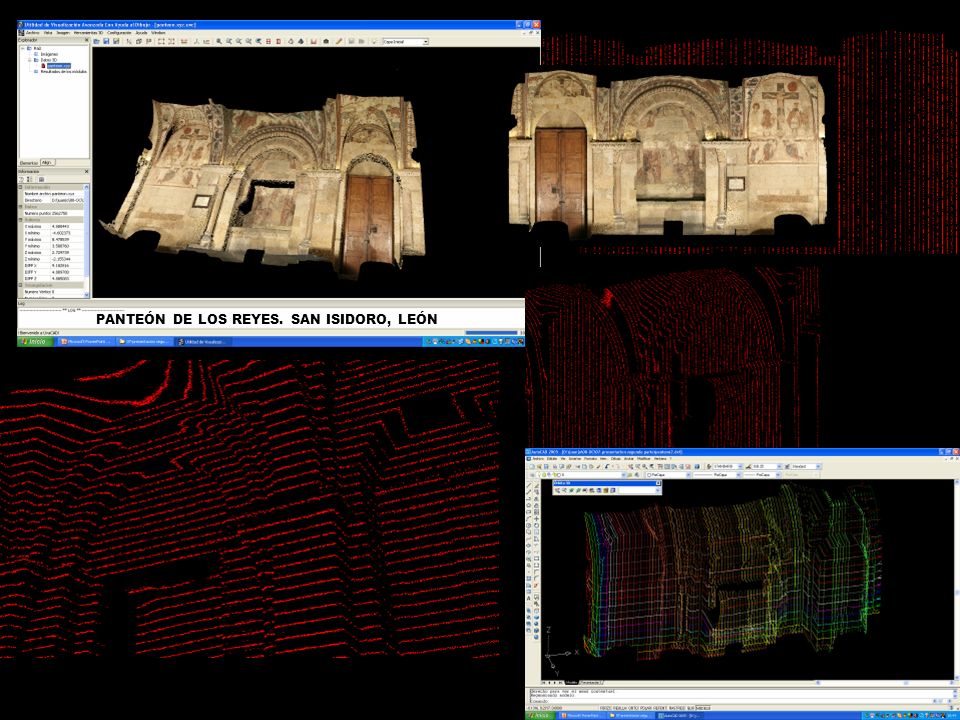This screenshot has height=720, width=960.
Task: Select the Polyline tool in AutoCAD draw toolbar
Action: (x=530, y=498)
